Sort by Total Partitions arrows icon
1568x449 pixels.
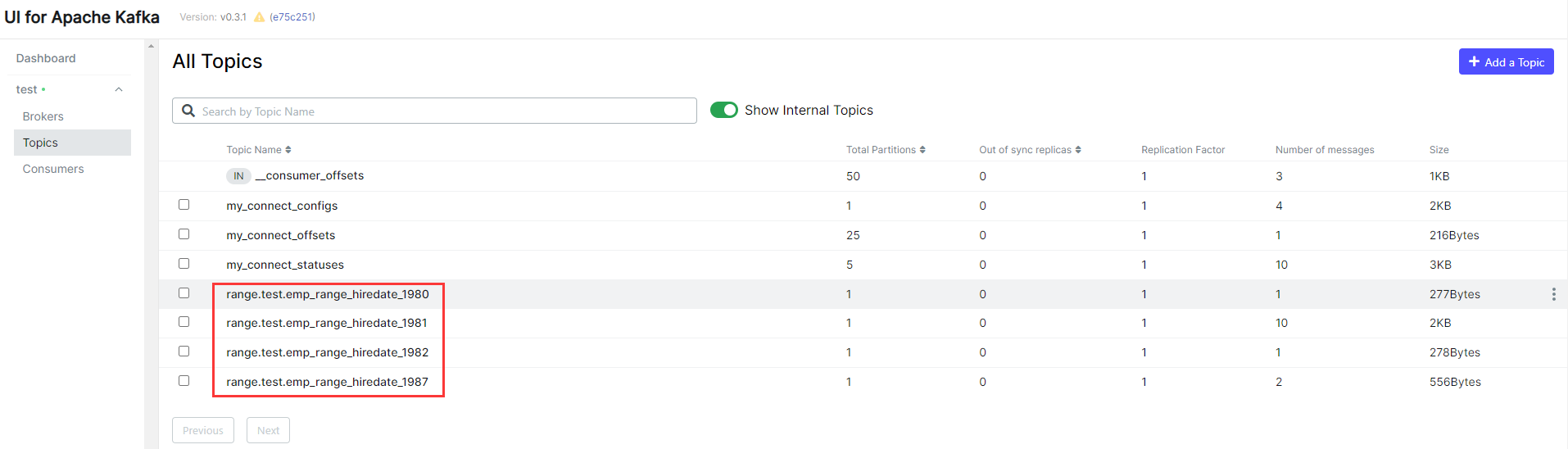click(x=922, y=150)
